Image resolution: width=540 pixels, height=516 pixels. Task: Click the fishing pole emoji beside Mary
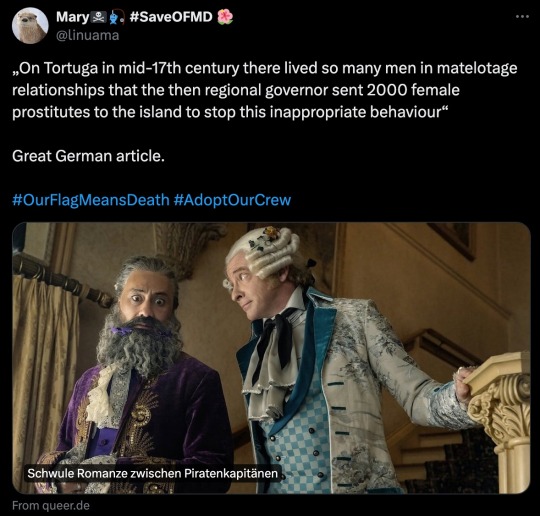[115, 17]
